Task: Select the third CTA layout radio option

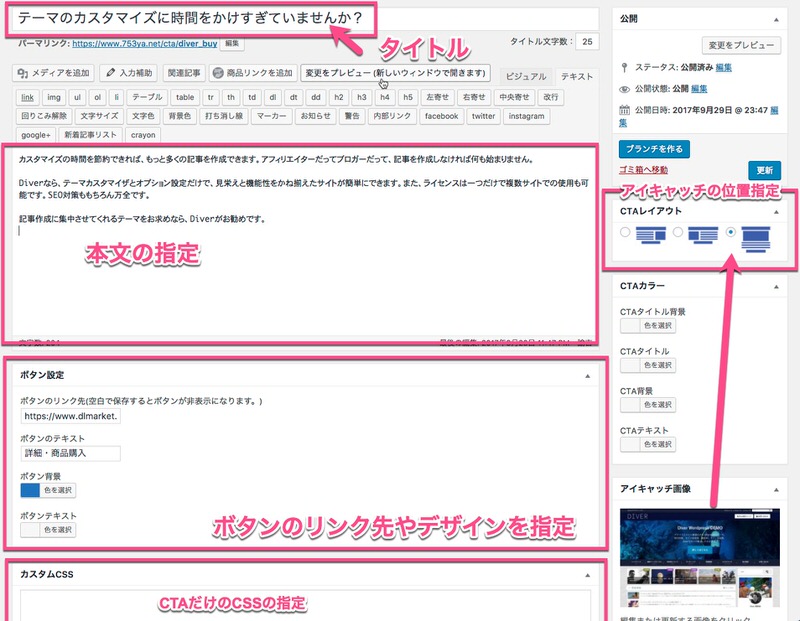Action: point(731,232)
